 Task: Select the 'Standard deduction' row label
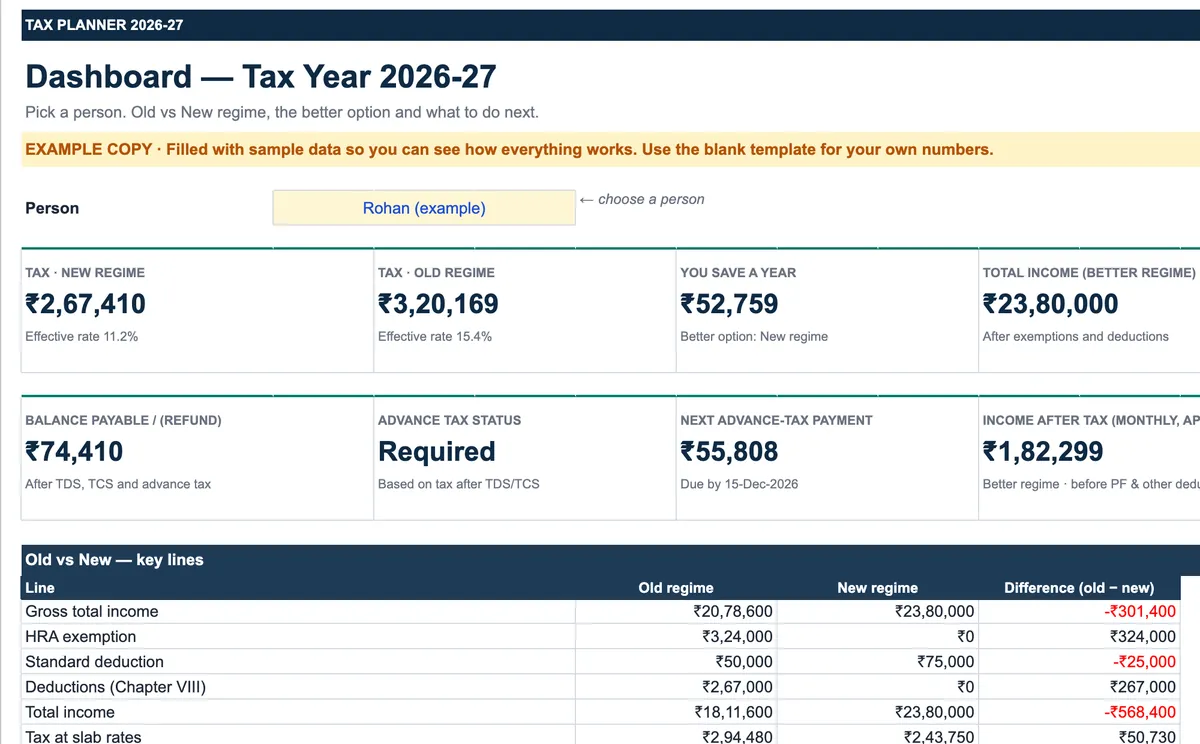[94, 662]
